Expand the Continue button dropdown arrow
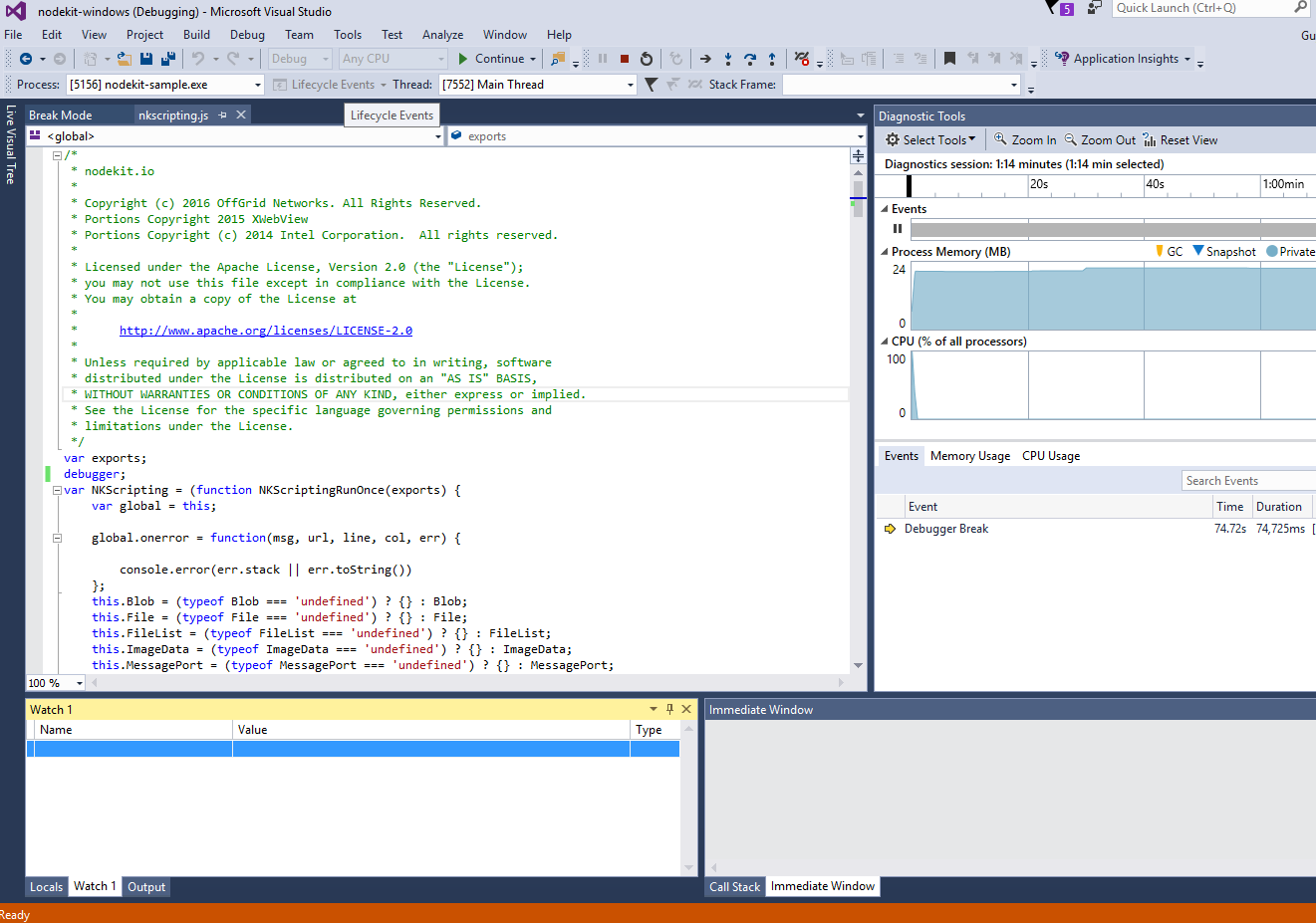 point(533,59)
